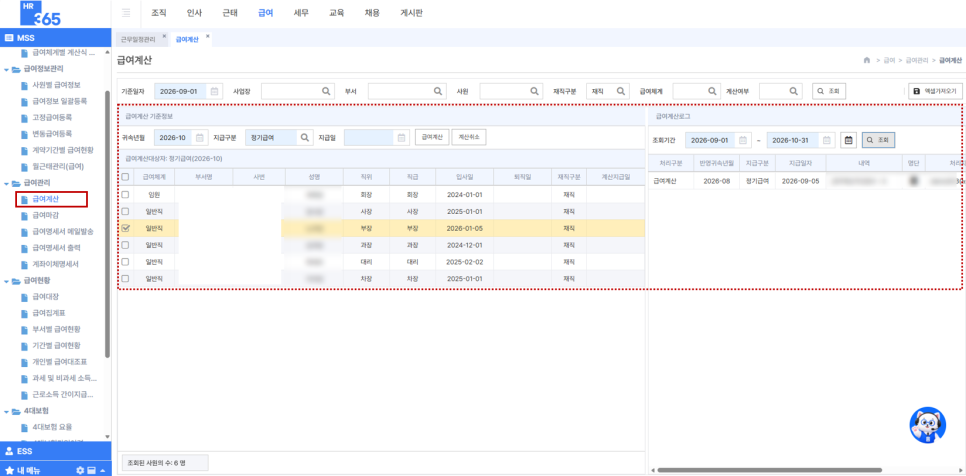
Task: Uncheck the checkbox on the 부장 row
Action: [x=126, y=228]
